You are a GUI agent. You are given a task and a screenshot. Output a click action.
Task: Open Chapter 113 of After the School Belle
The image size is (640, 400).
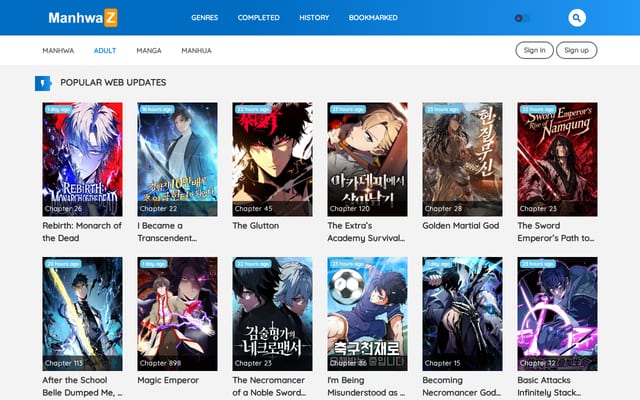[64, 363]
